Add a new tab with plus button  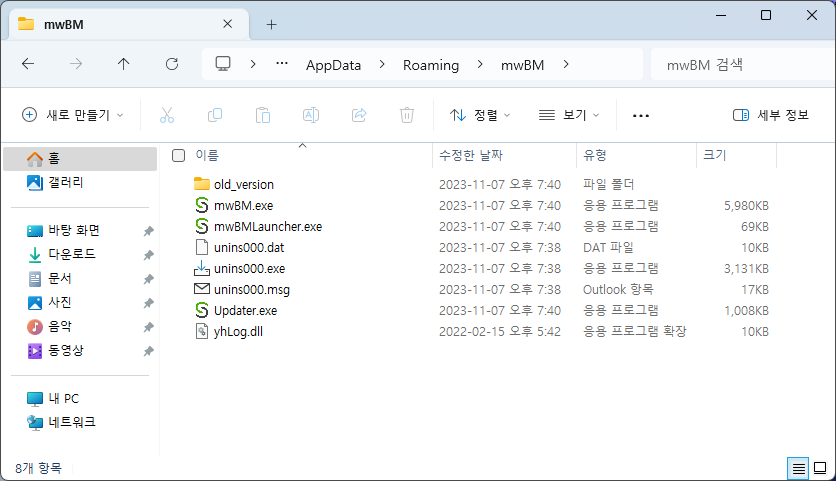[271, 25]
